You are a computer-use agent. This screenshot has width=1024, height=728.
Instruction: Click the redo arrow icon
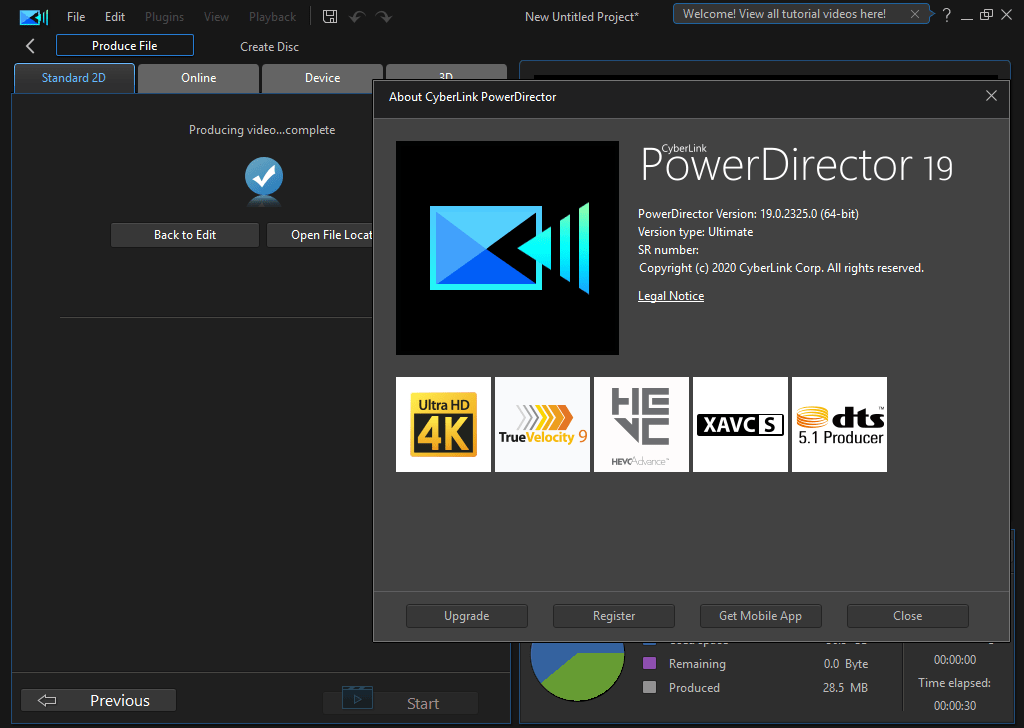(383, 17)
